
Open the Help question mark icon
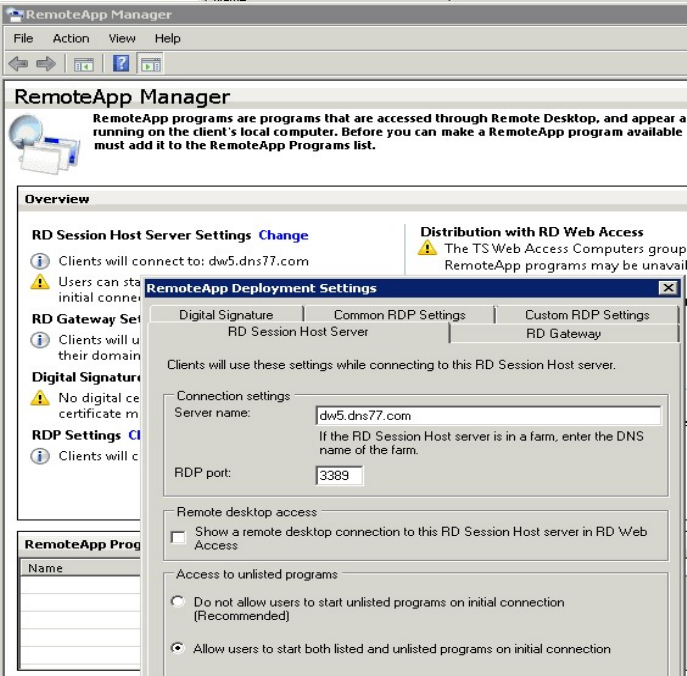121,64
